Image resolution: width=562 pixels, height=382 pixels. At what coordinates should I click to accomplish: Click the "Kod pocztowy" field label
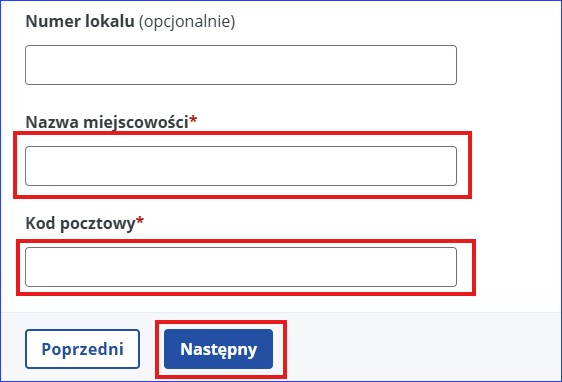pos(81,224)
